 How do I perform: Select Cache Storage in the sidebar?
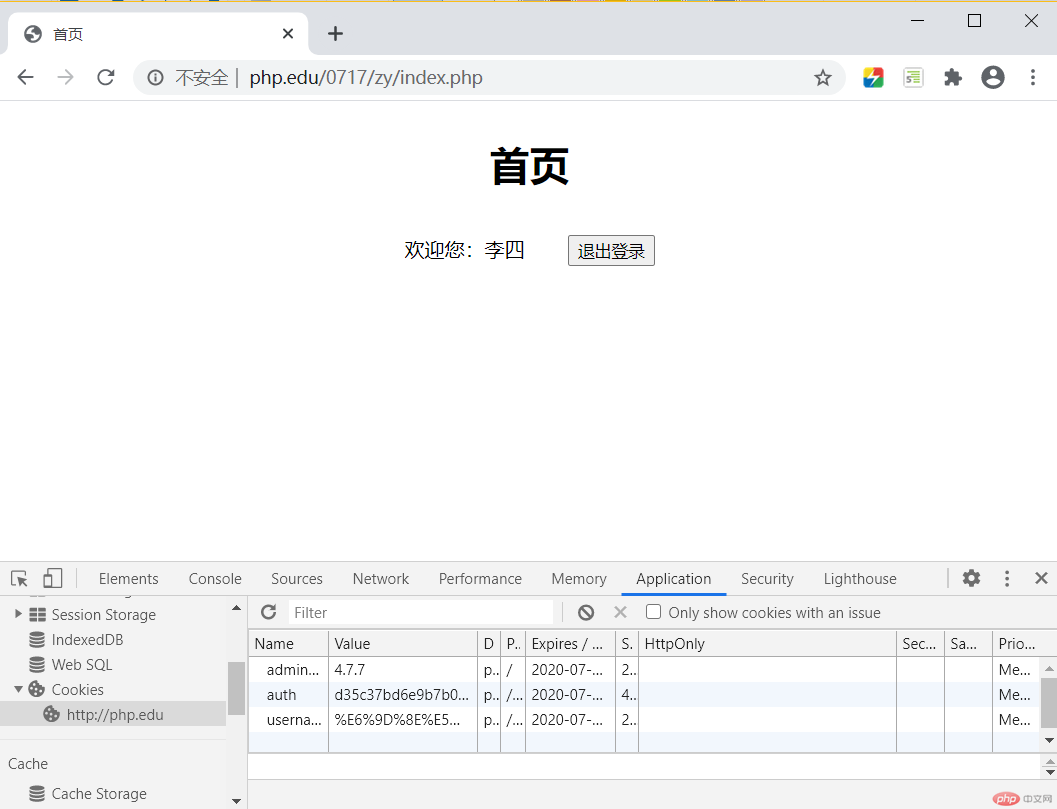pos(99,794)
